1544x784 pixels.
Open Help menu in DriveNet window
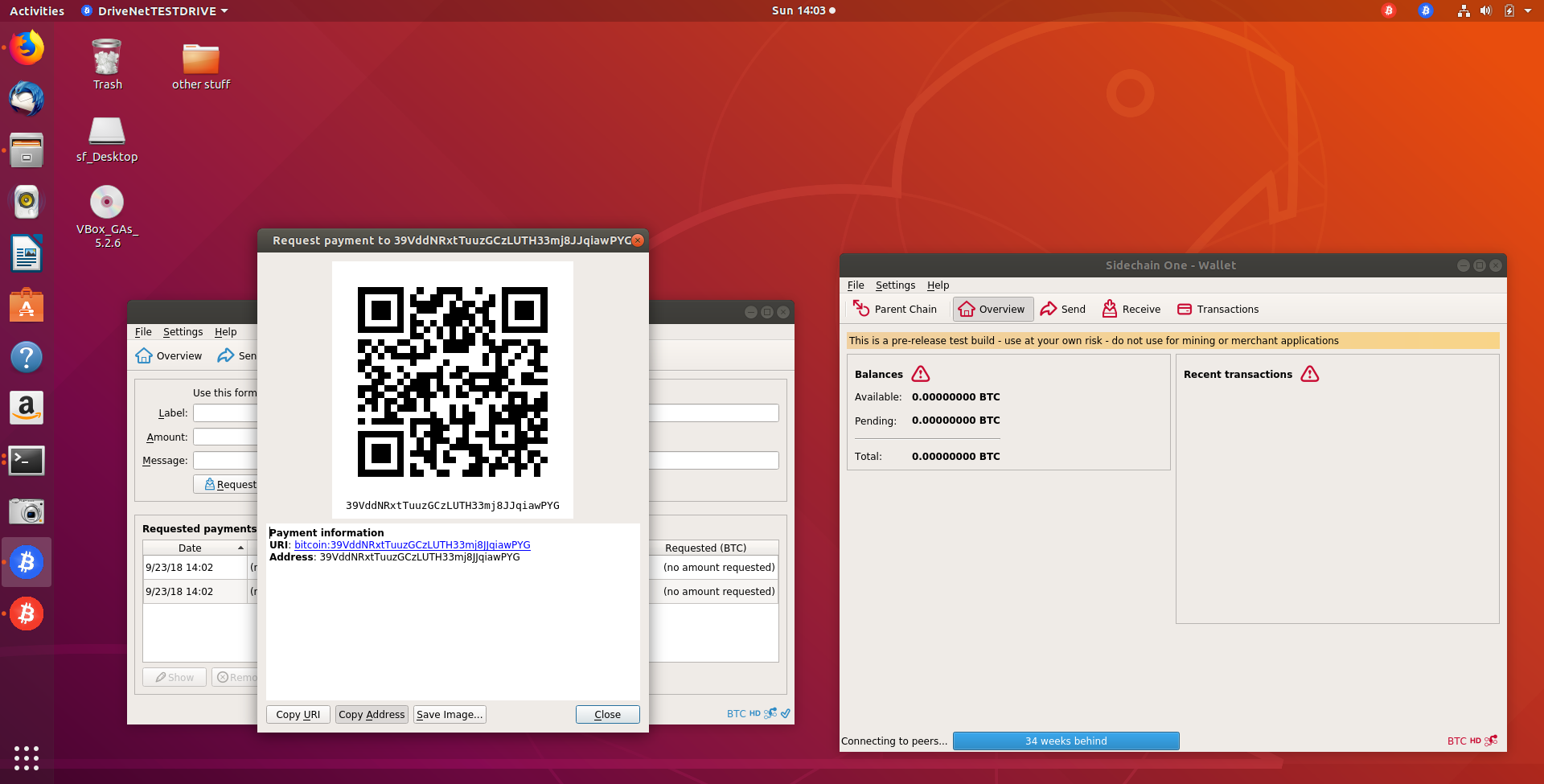click(225, 331)
